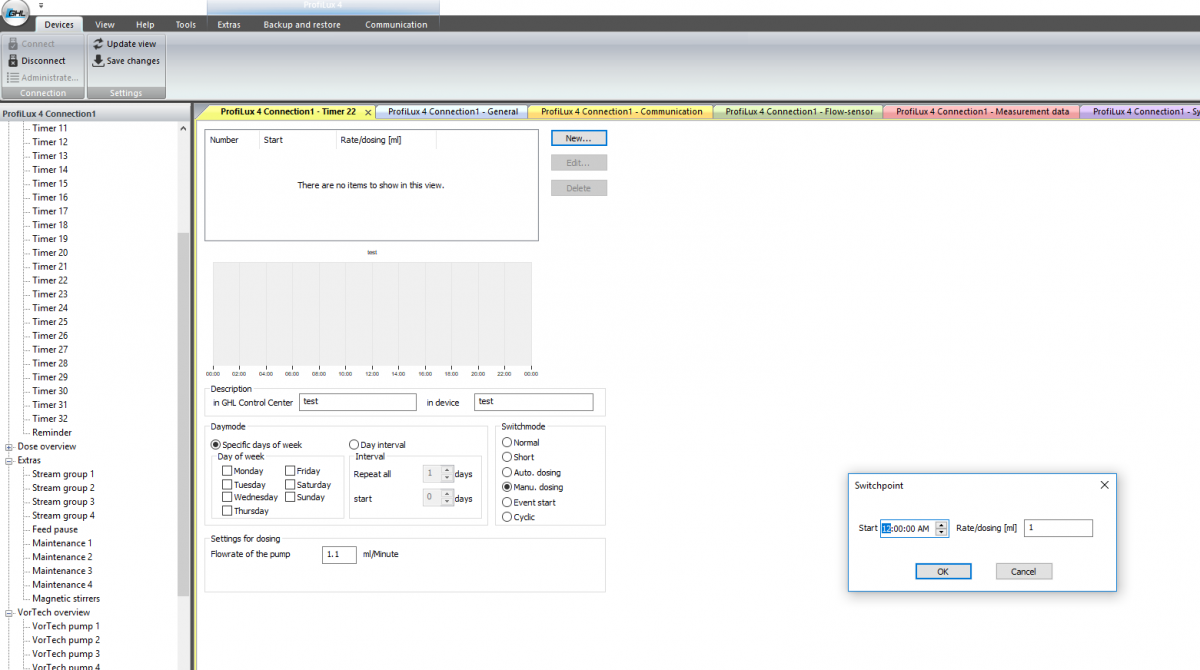Open the Devices ribbon tab
This screenshot has width=1200, height=670.
[x=59, y=24]
